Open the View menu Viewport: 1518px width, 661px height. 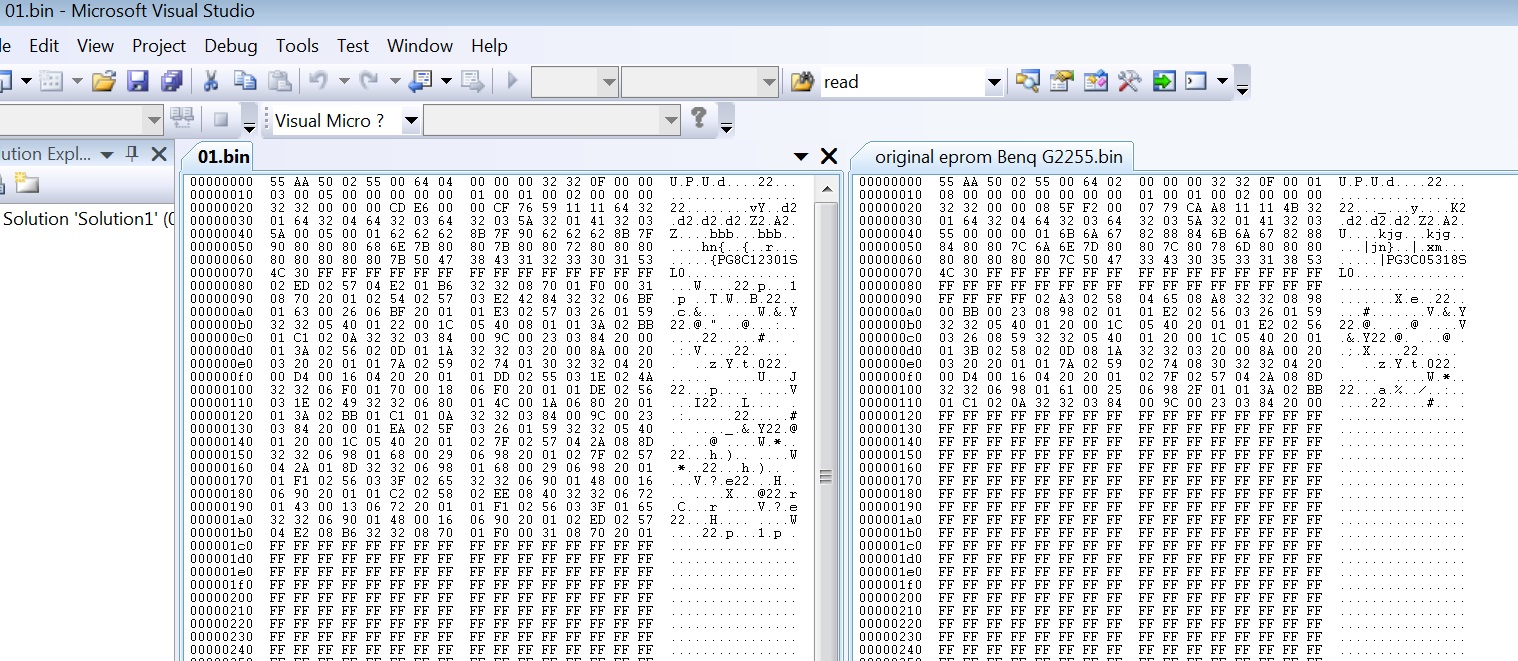95,46
